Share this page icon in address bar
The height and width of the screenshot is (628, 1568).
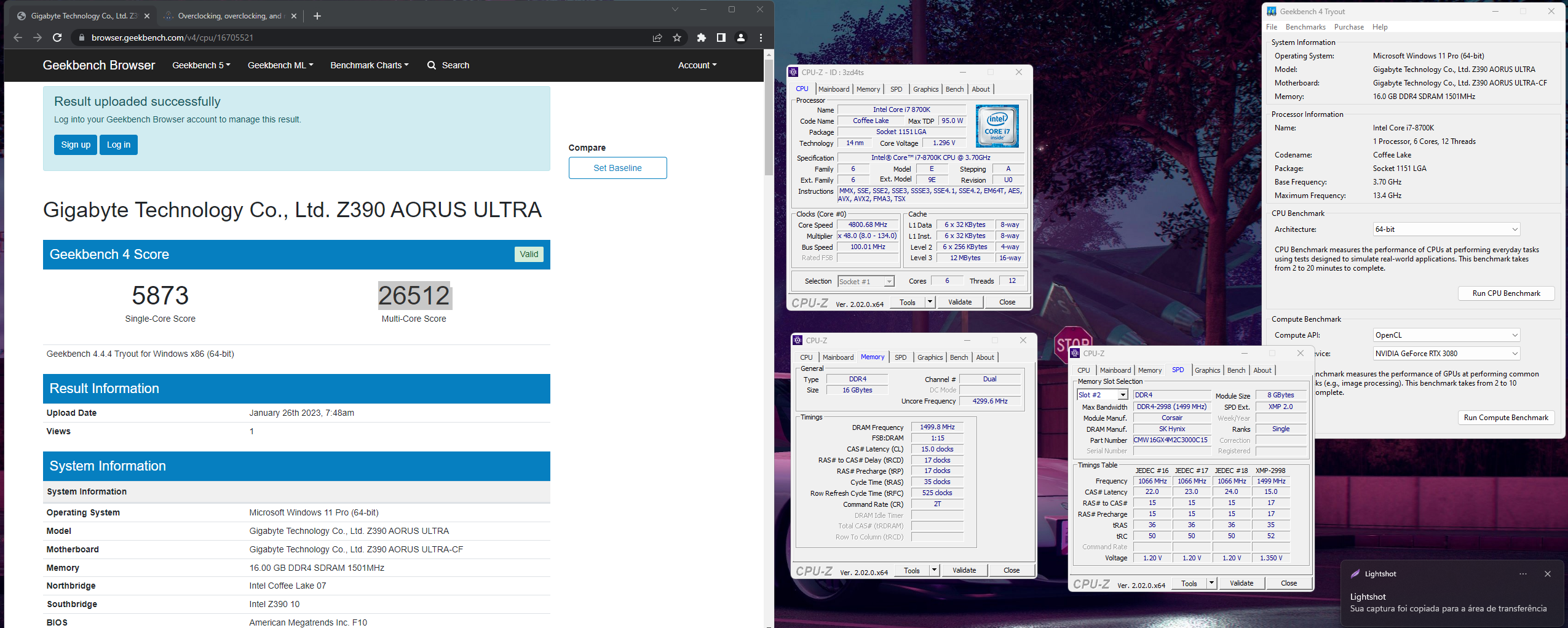click(657, 38)
